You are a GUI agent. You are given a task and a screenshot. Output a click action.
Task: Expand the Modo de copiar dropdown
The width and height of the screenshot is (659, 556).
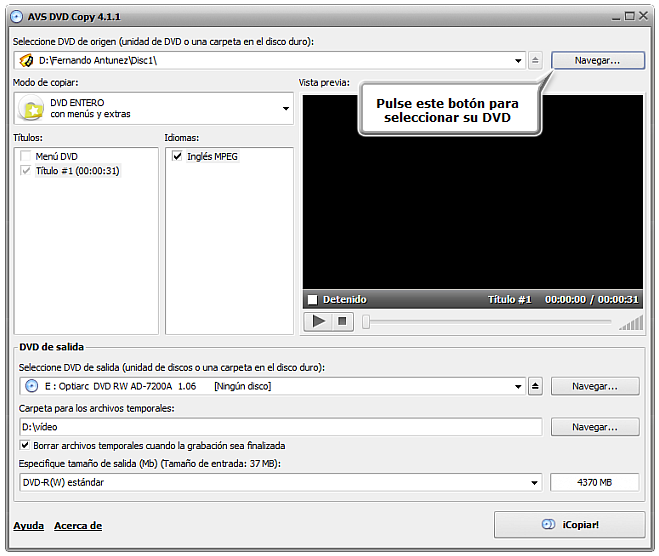(x=286, y=108)
